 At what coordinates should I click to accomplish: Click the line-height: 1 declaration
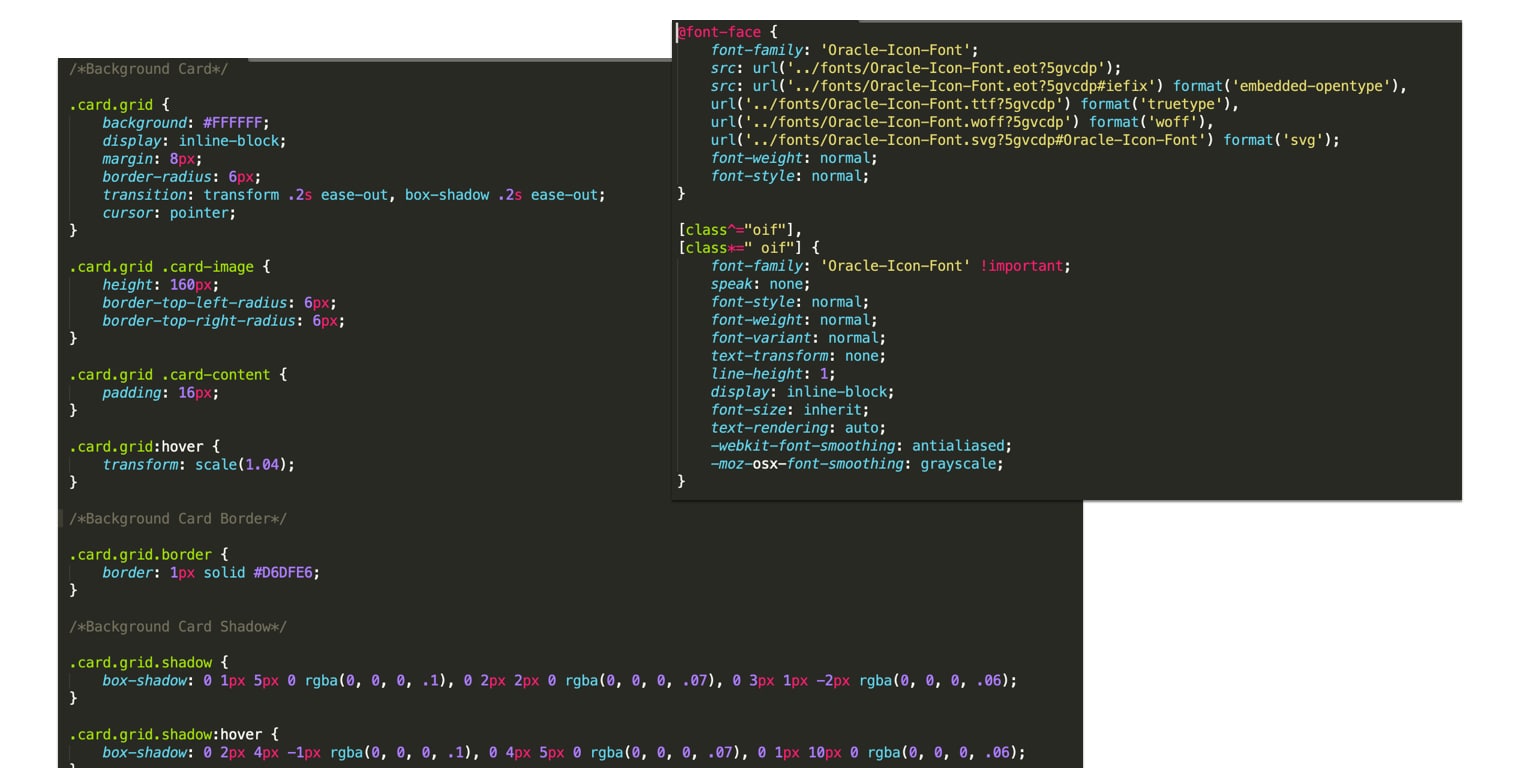pos(773,375)
